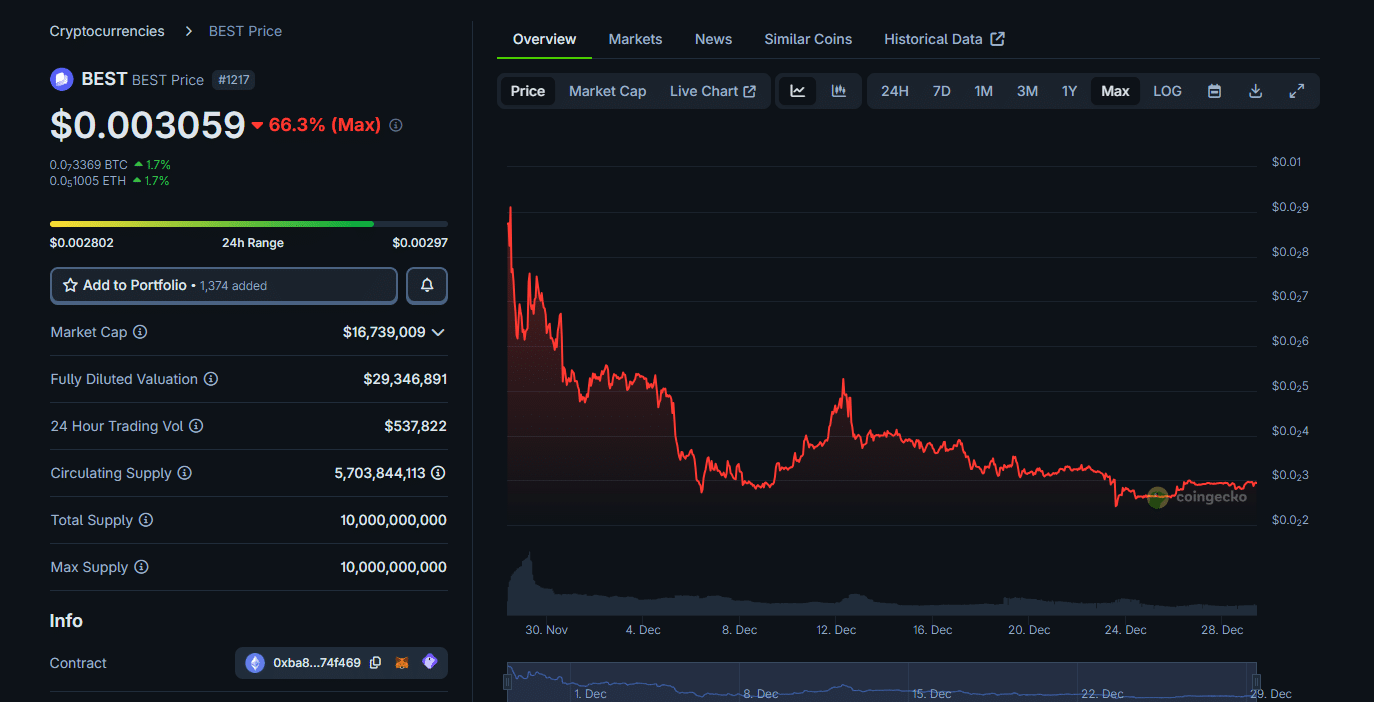The height and width of the screenshot is (702, 1374).
Task: Download the chart data
Action: coord(1255,90)
